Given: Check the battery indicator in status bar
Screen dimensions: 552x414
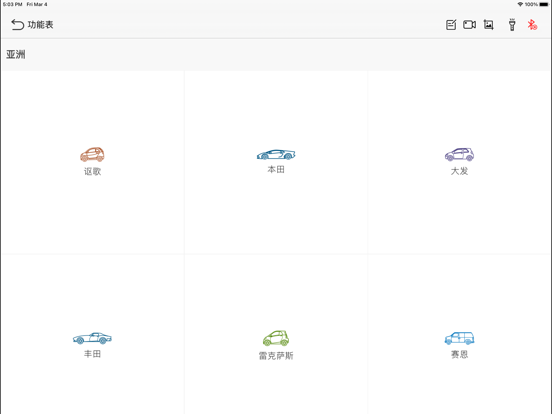Looking at the screenshot, I should [x=544, y=4].
